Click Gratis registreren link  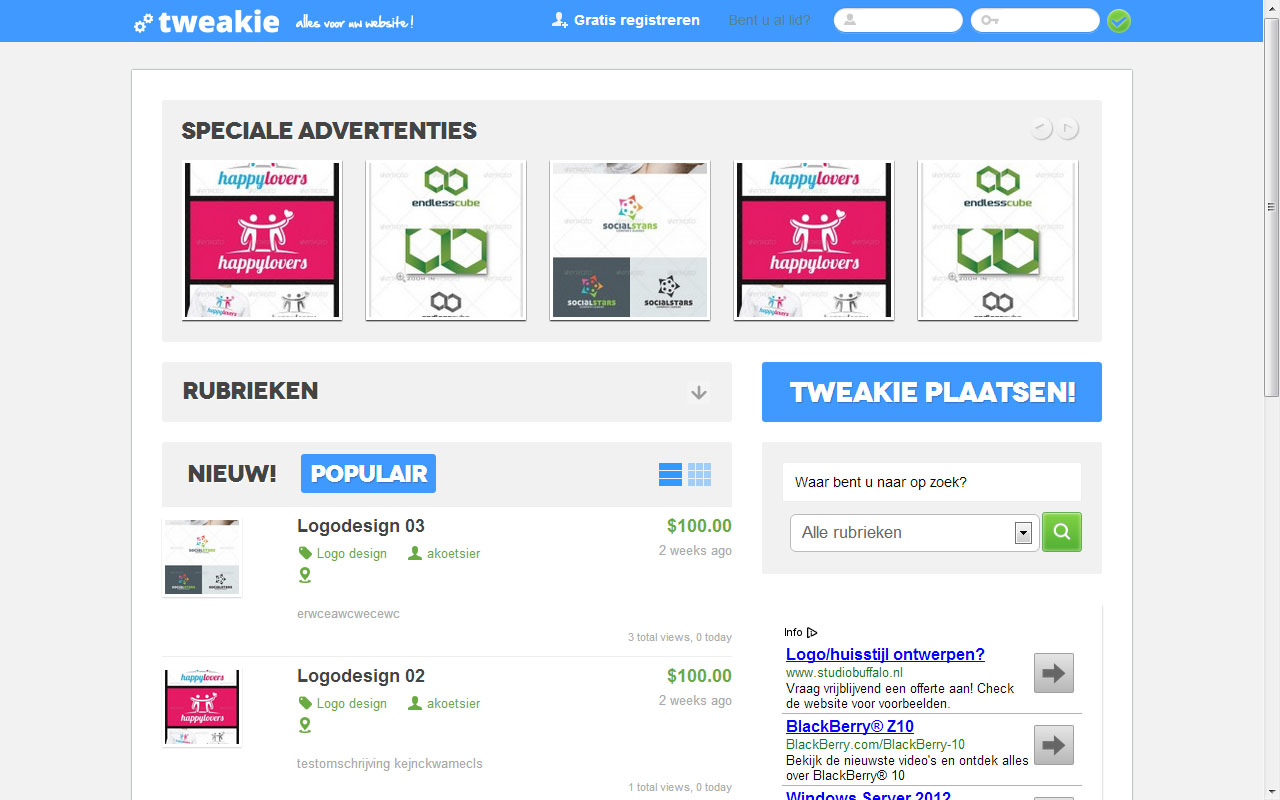click(x=626, y=20)
